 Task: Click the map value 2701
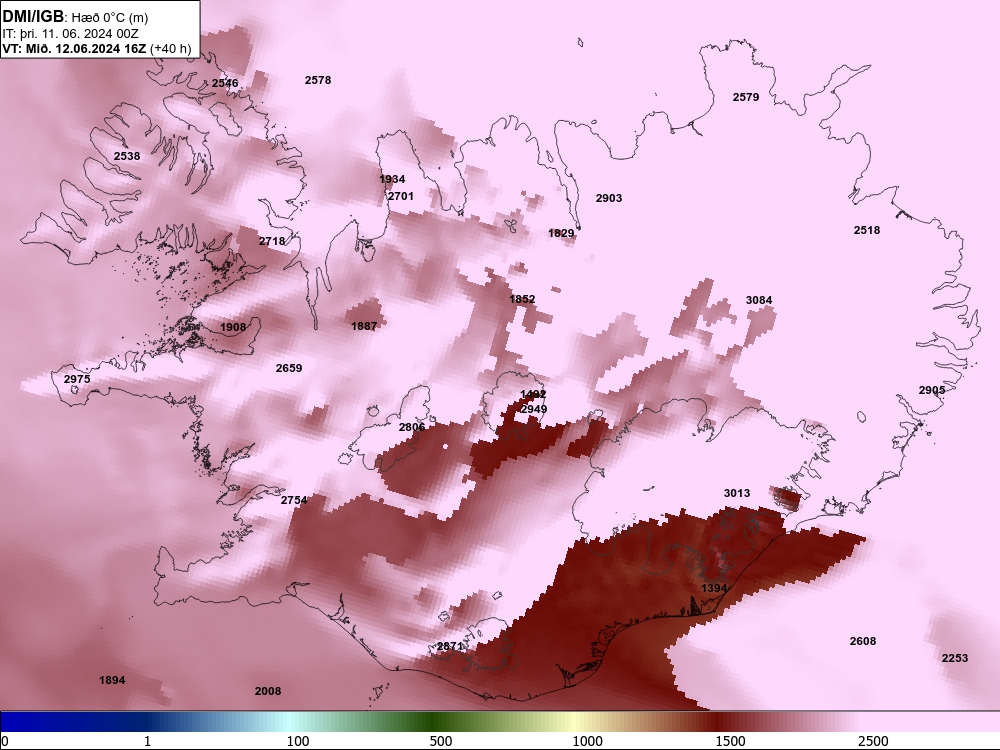pyautogui.click(x=401, y=196)
